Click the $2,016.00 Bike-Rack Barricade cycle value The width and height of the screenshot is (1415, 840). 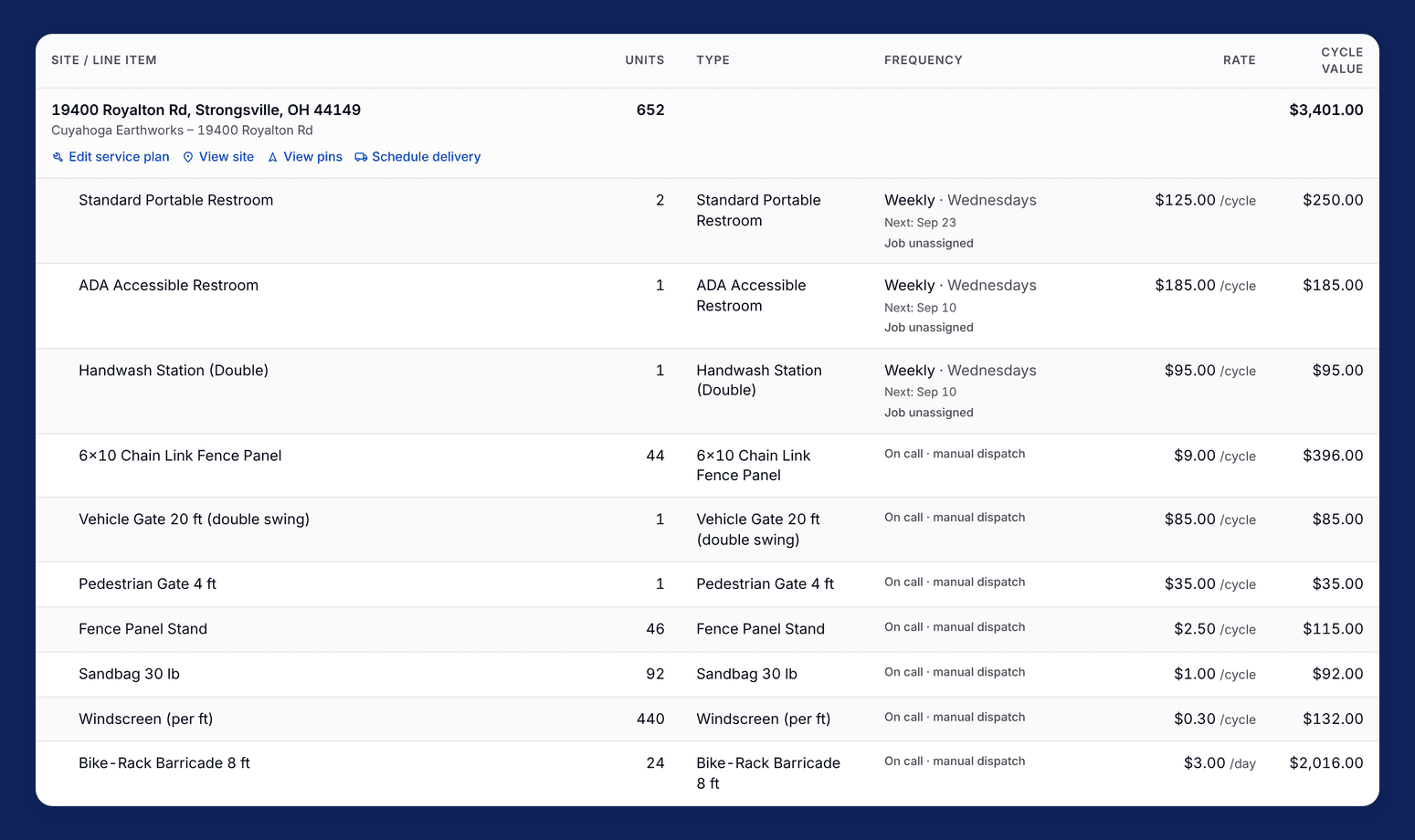coord(1326,762)
